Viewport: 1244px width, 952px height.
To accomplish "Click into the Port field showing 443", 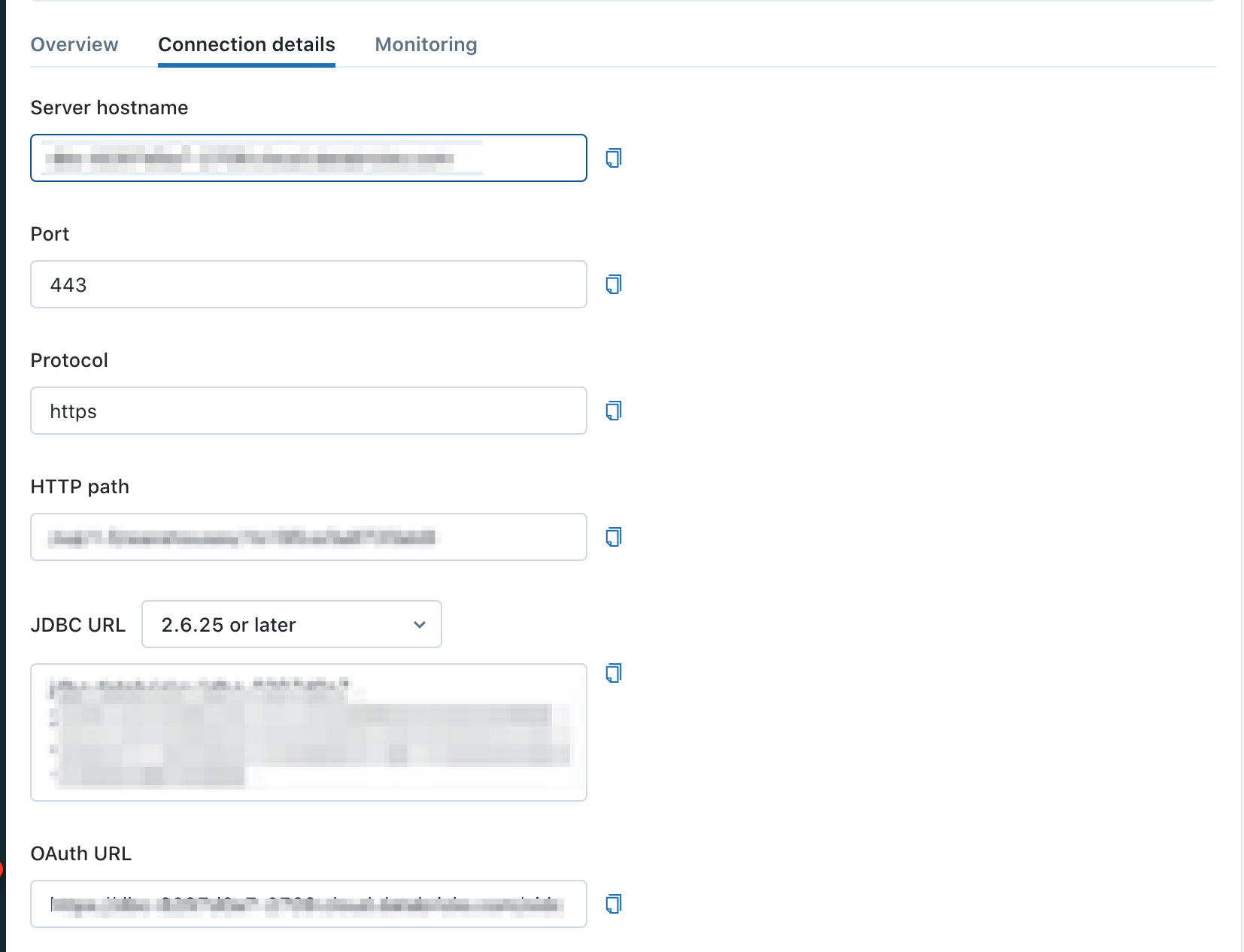I will [308, 284].
